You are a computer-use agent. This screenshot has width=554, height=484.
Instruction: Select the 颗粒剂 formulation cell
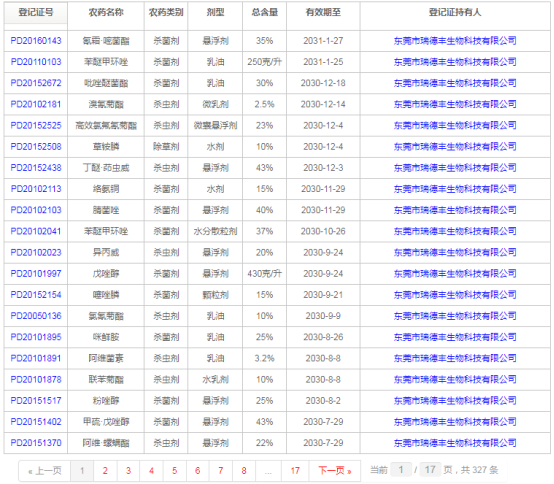click(x=215, y=295)
